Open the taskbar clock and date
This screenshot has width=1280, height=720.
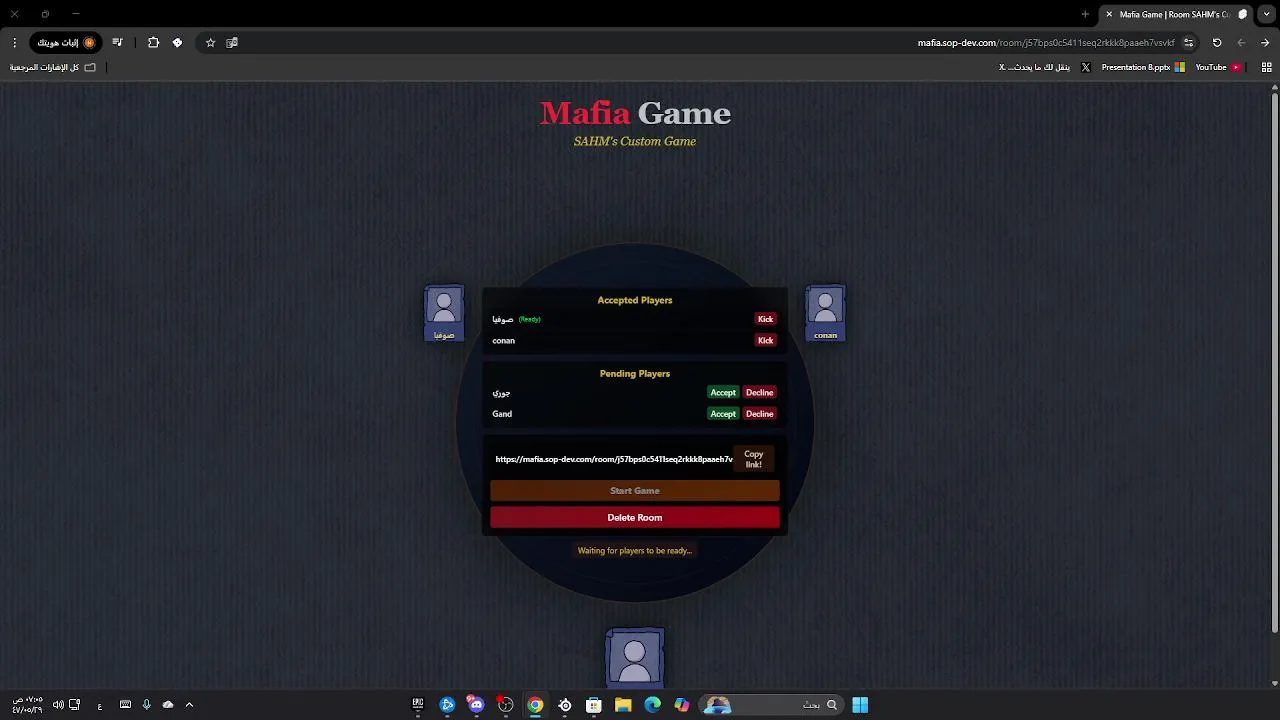click(27, 705)
